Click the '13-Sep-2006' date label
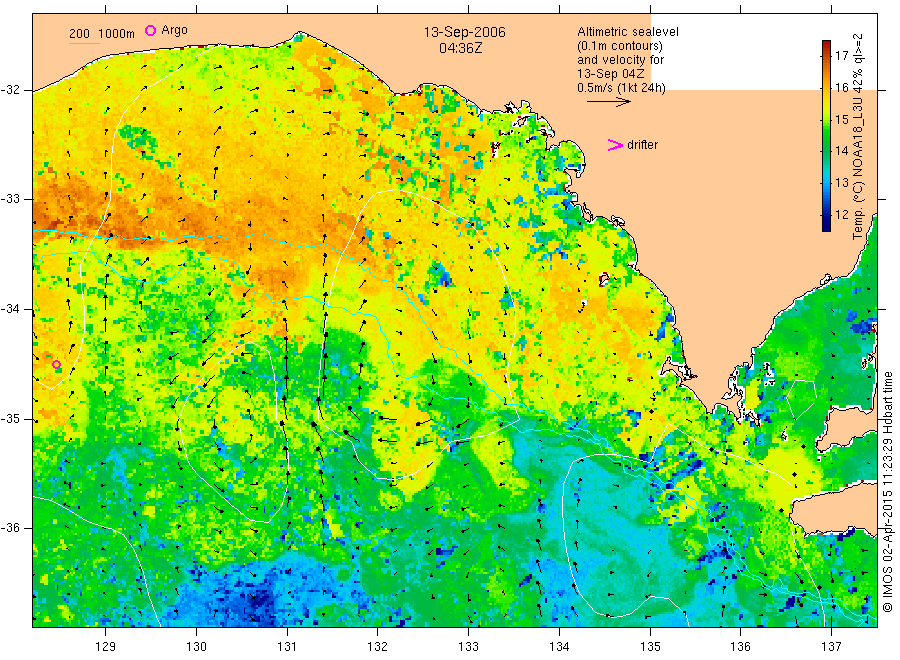 click(464, 32)
